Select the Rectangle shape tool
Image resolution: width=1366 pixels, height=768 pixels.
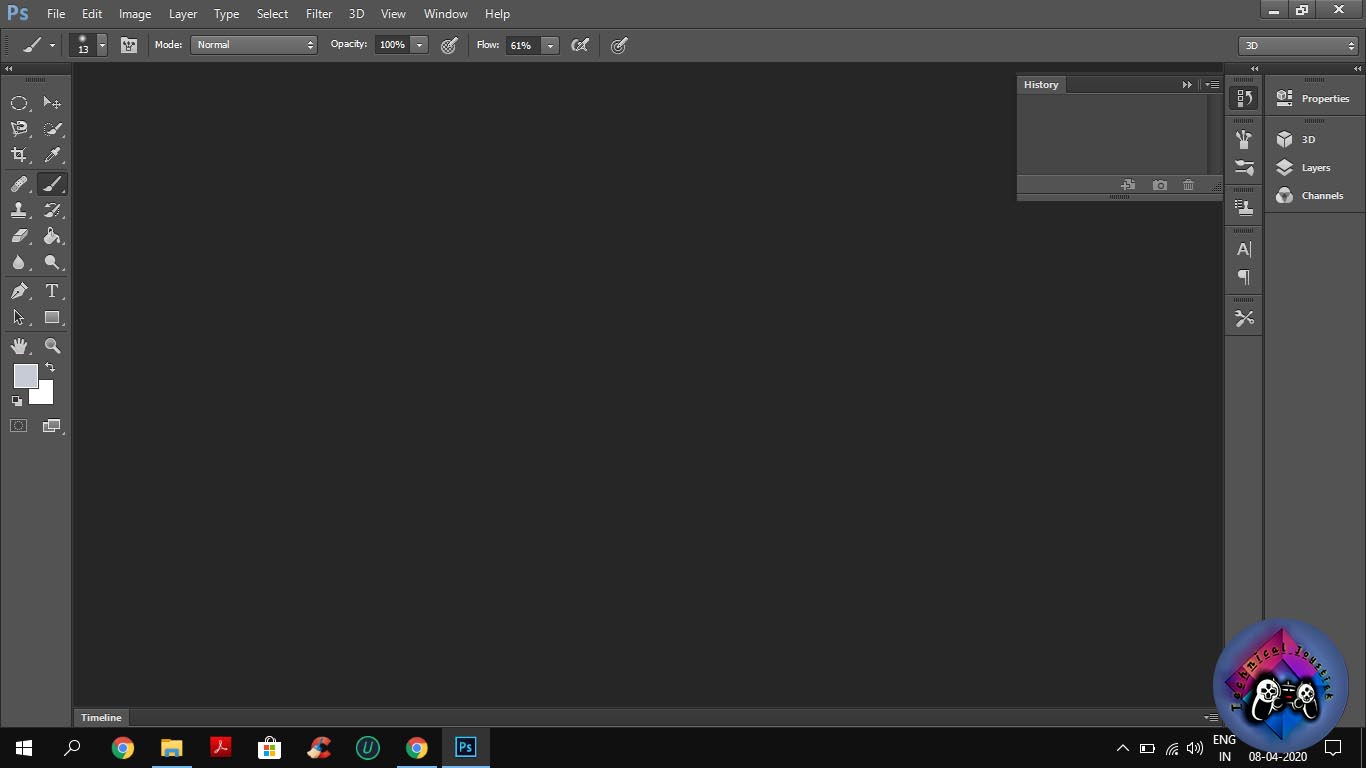[52, 317]
